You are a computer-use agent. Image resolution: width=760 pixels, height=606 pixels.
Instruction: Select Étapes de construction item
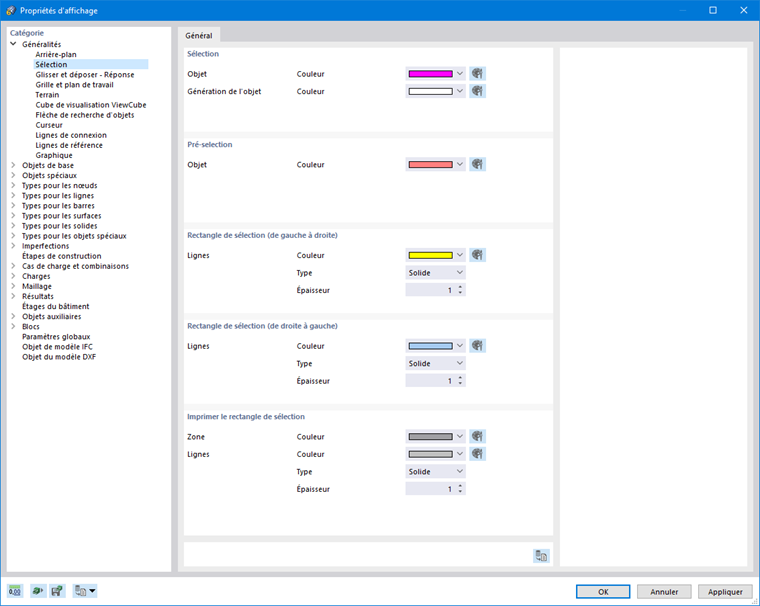pos(62,256)
